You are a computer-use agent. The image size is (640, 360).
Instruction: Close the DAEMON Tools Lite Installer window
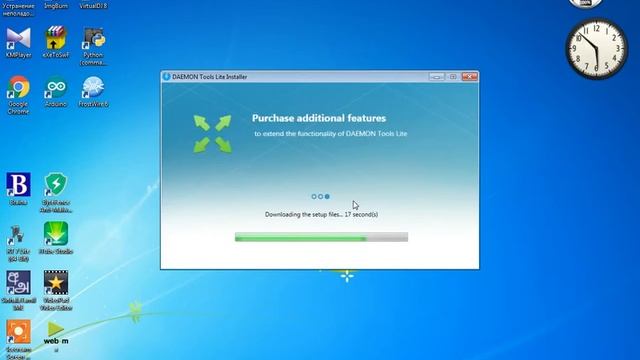coord(469,76)
